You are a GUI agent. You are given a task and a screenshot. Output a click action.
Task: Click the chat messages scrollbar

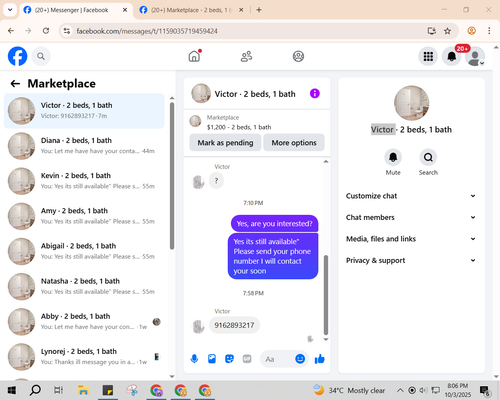(x=326, y=295)
